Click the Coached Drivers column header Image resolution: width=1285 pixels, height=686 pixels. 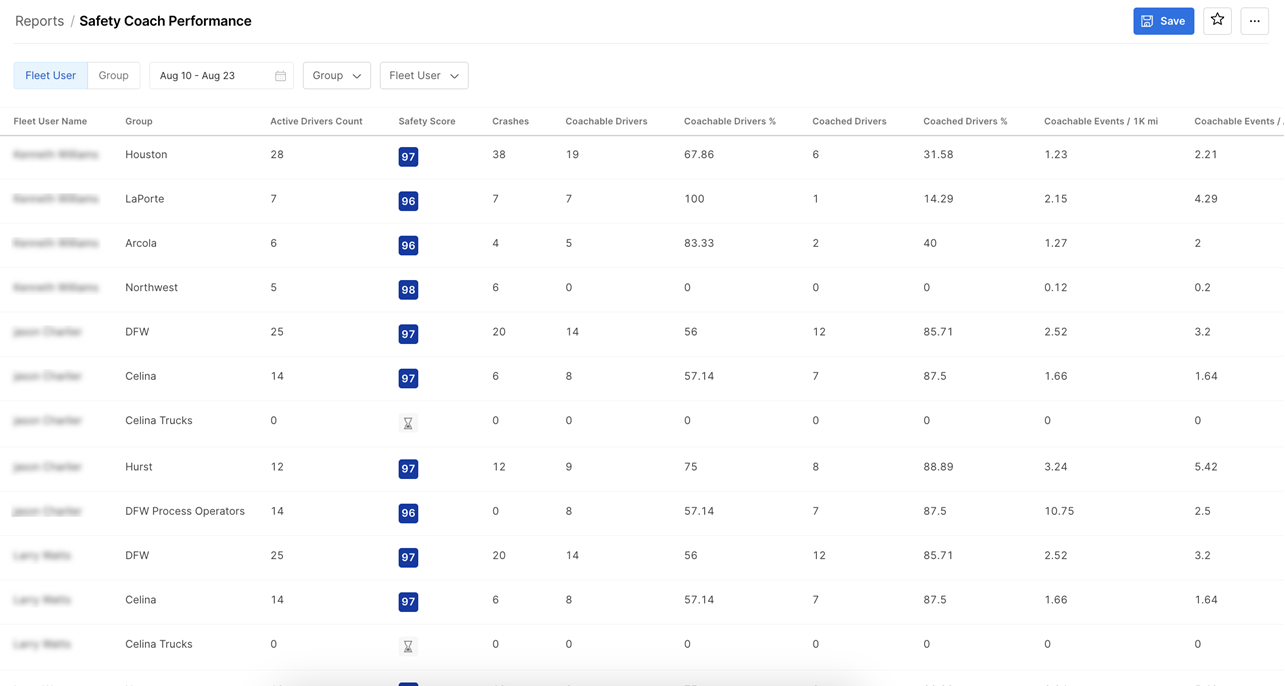tap(849, 121)
